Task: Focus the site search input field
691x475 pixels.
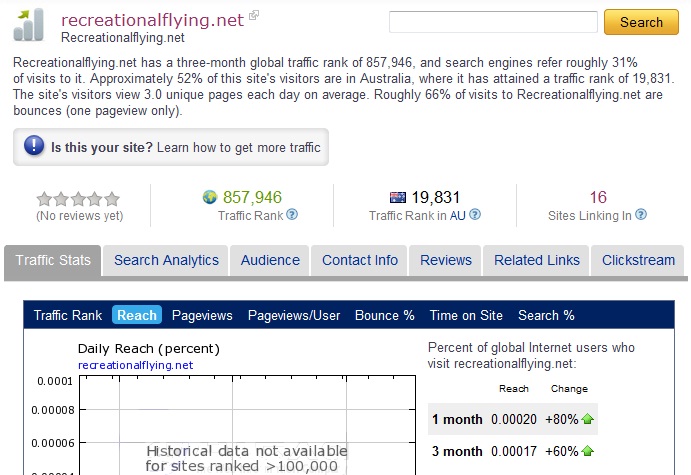Action: tap(493, 22)
